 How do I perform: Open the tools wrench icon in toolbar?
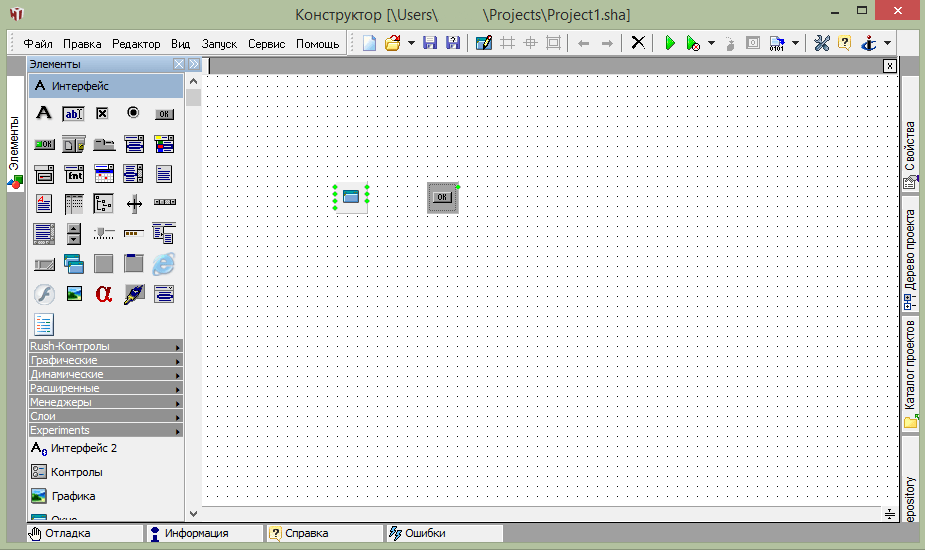tap(821, 43)
